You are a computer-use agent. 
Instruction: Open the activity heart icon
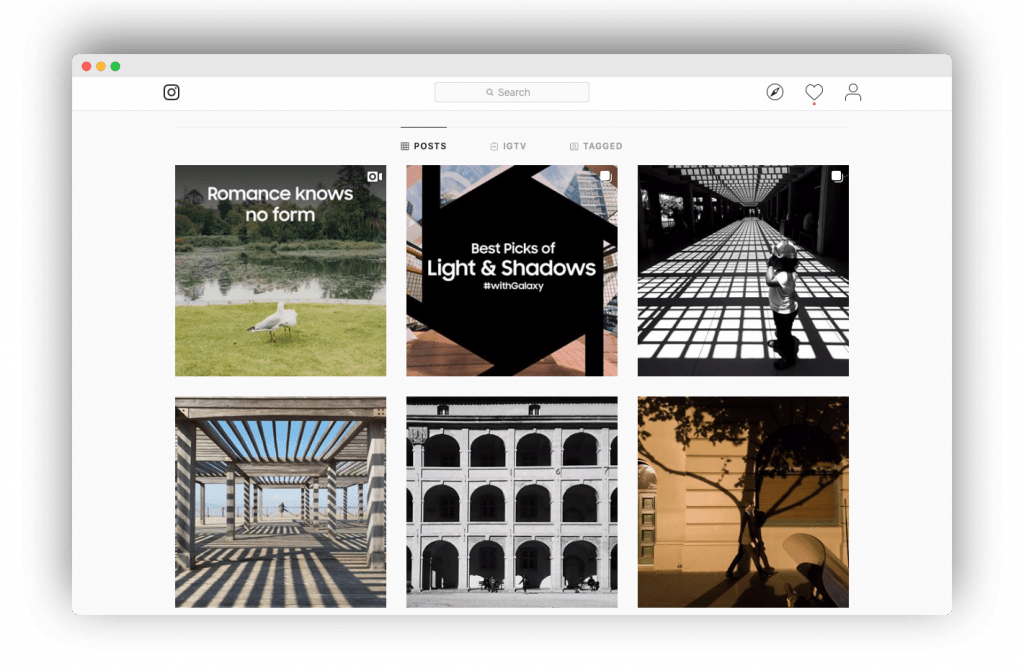(814, 92)
